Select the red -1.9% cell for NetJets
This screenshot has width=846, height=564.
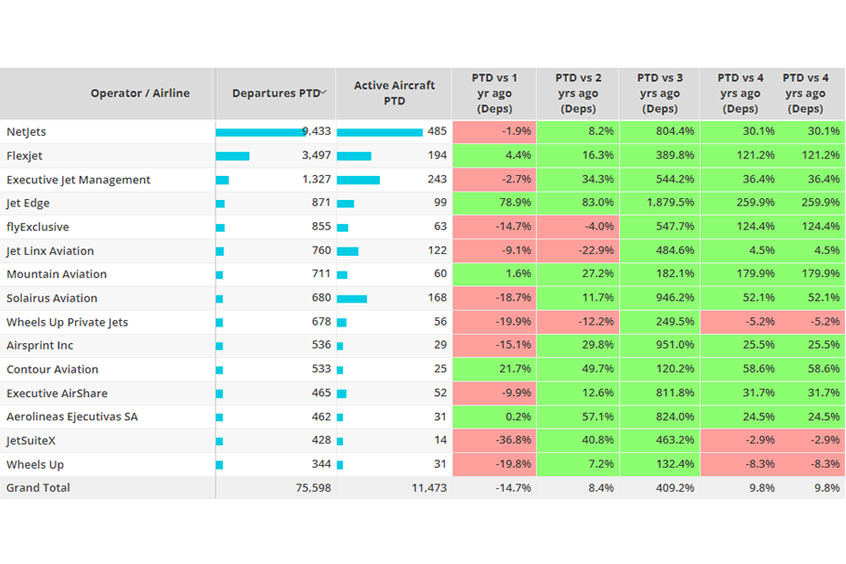(x=494, y=131)
